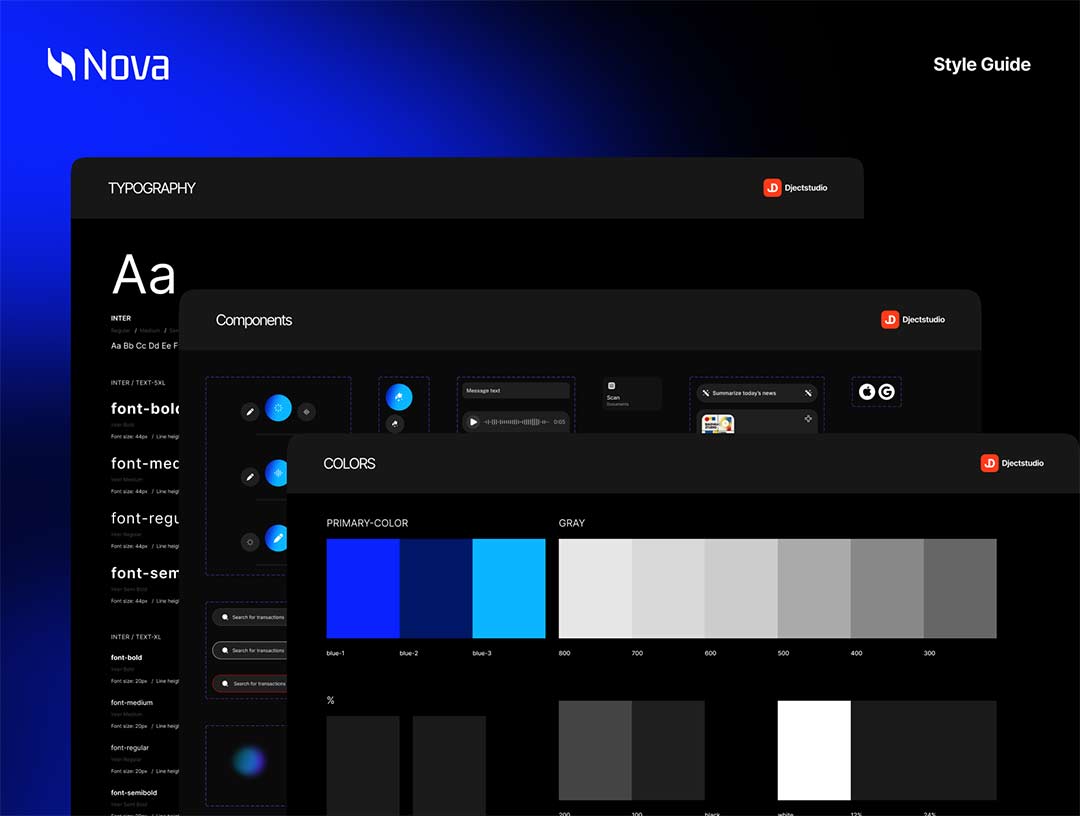1080x816 pixels.
Task: Click the Google logo icon
Action: [886, 392]
